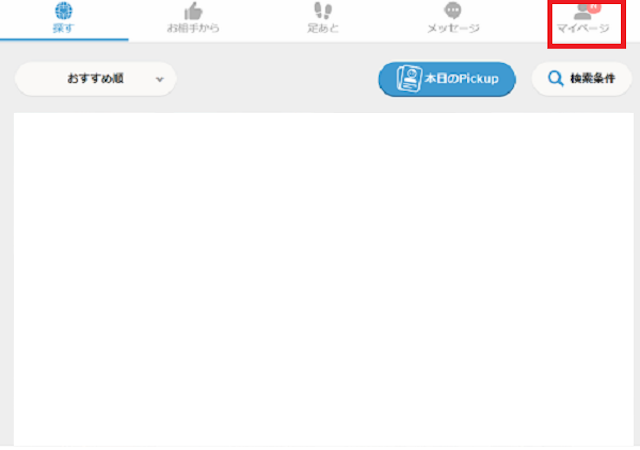Click the empty white results panel

324,279
